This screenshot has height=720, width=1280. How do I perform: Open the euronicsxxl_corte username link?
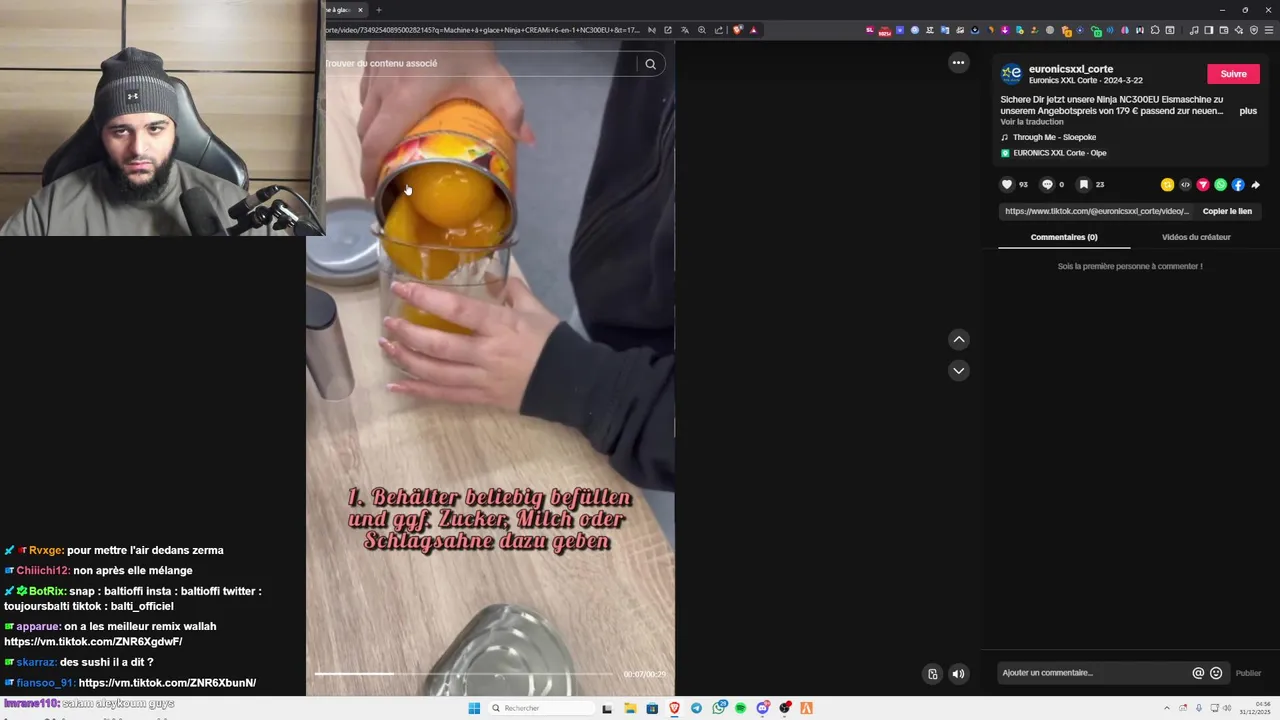point(1071,69)
